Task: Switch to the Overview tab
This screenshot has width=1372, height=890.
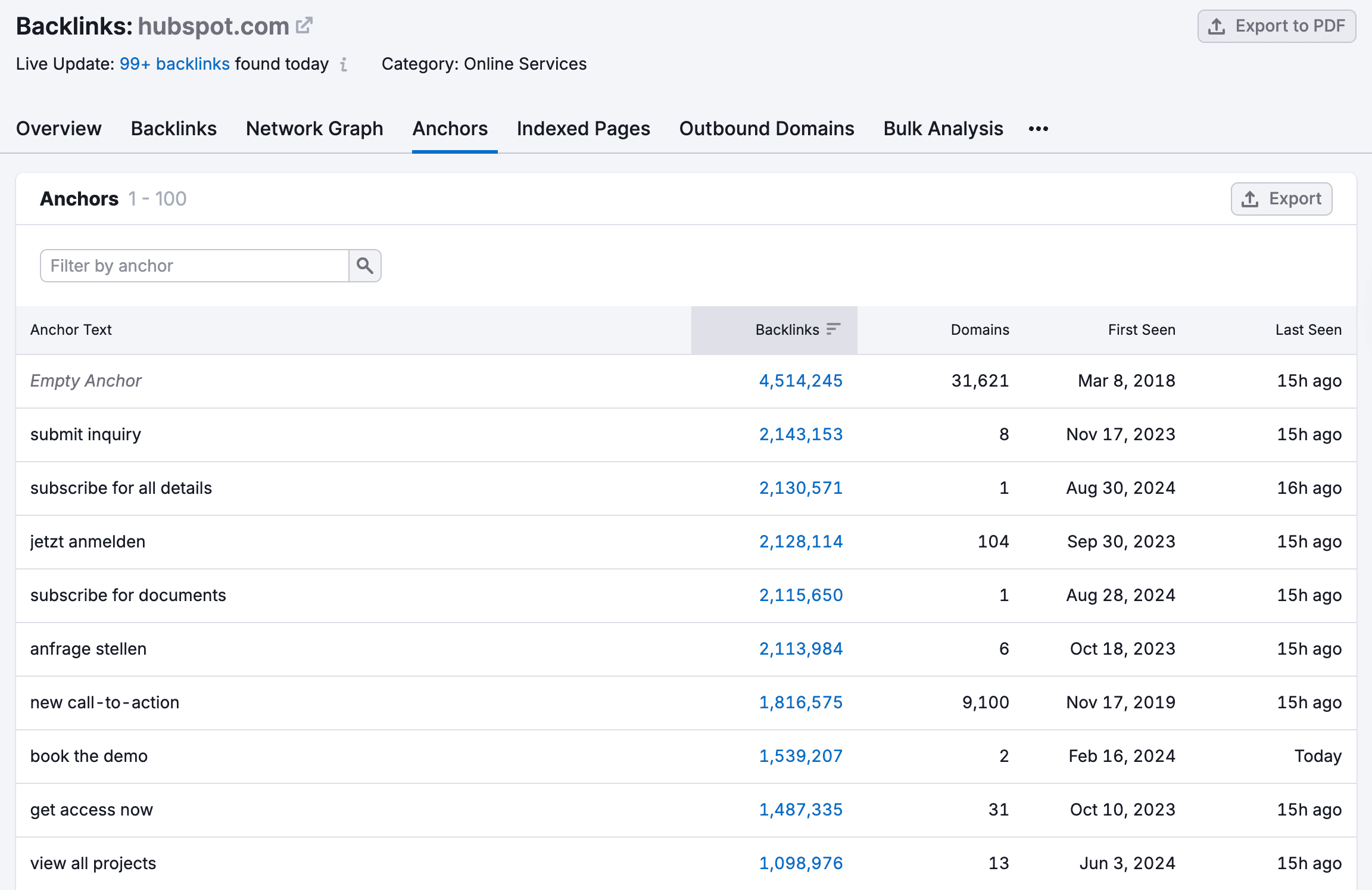Action: click(59, 128)
